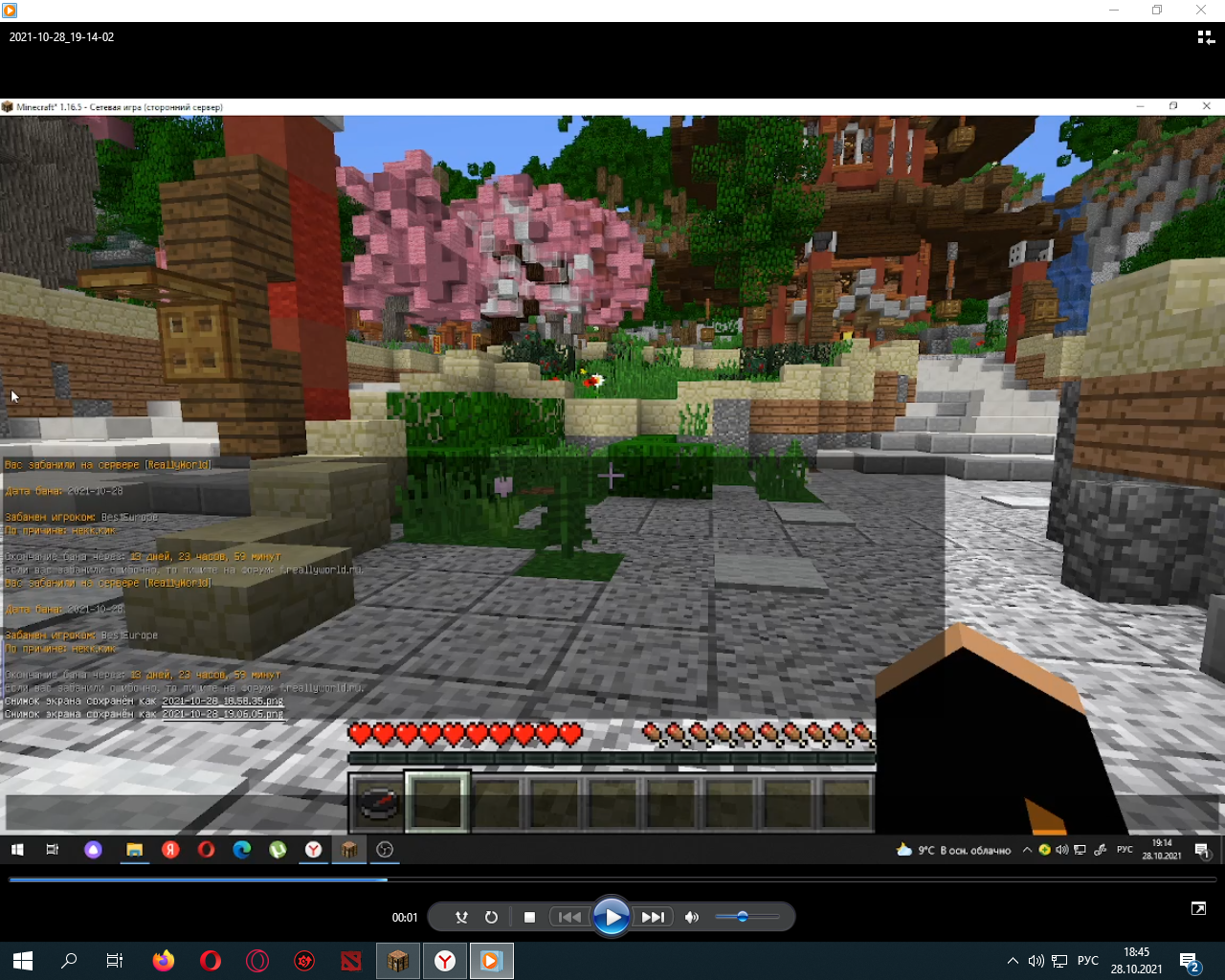Viewport: 1225px width, 980px height.
Task: Skip to the next track
Action: (x=654, y=917)
